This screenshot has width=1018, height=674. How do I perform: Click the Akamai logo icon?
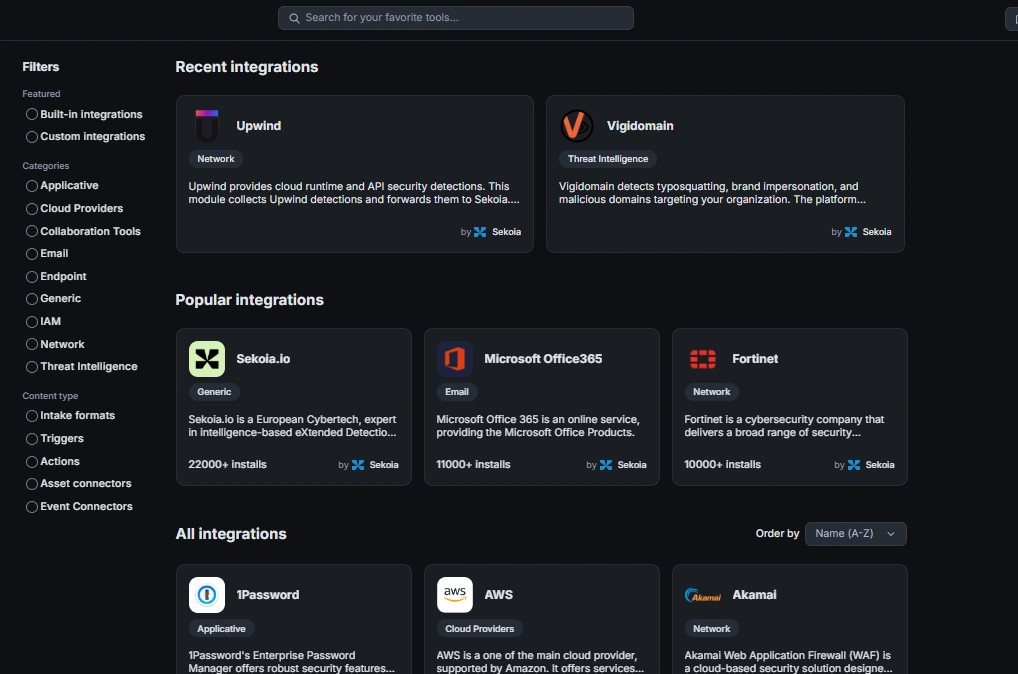coord(702,595)
